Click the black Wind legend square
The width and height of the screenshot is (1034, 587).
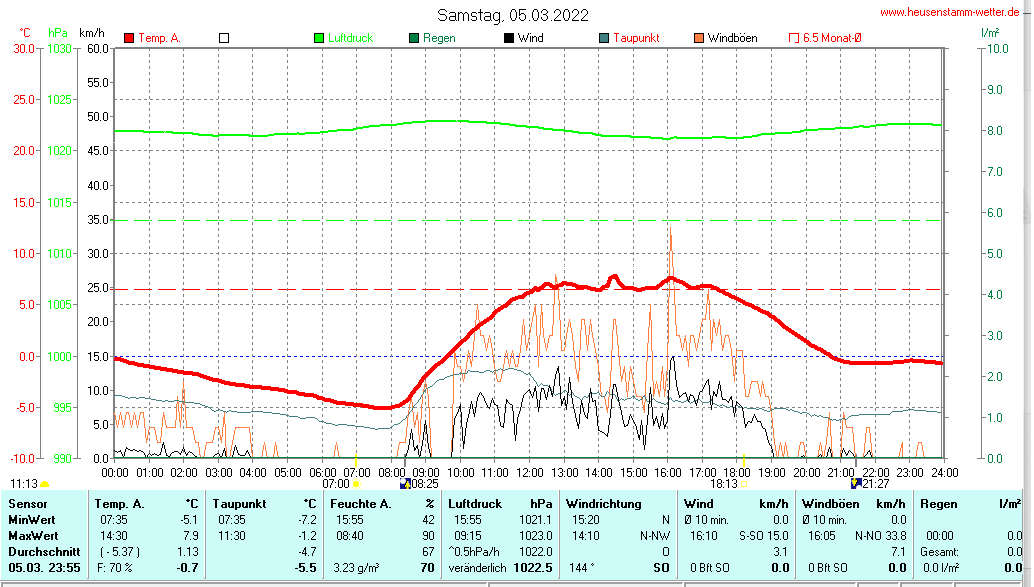pos(509,38)
